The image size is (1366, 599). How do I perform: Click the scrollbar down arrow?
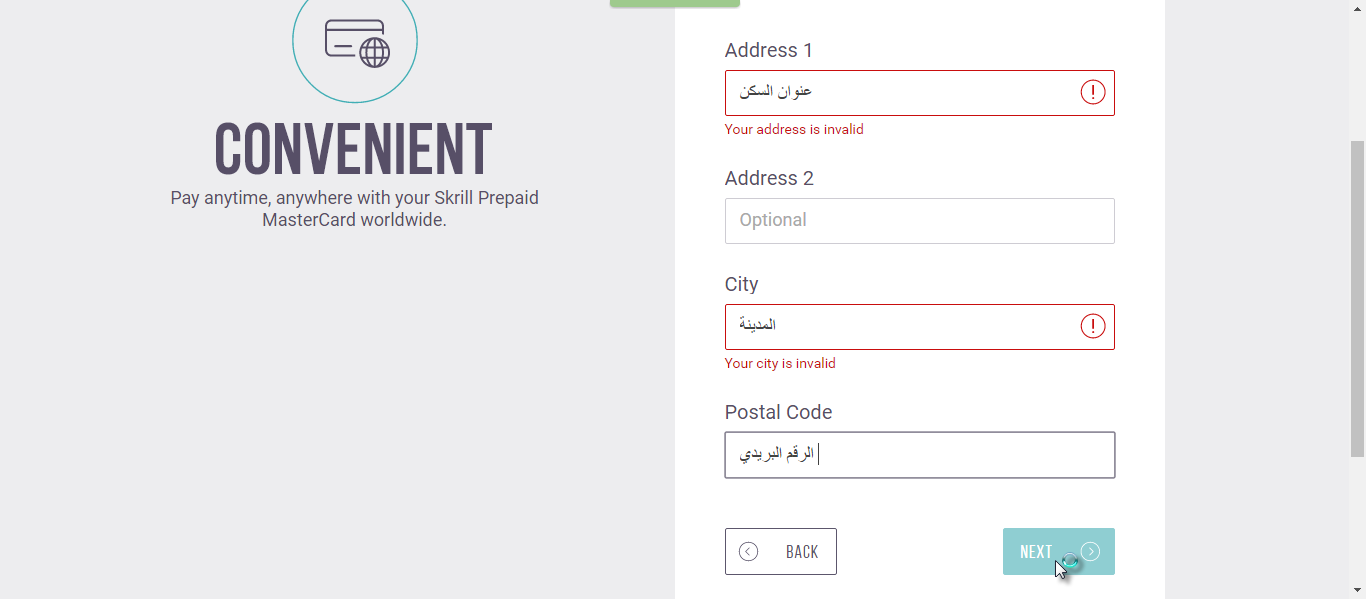pos(1357,590)
